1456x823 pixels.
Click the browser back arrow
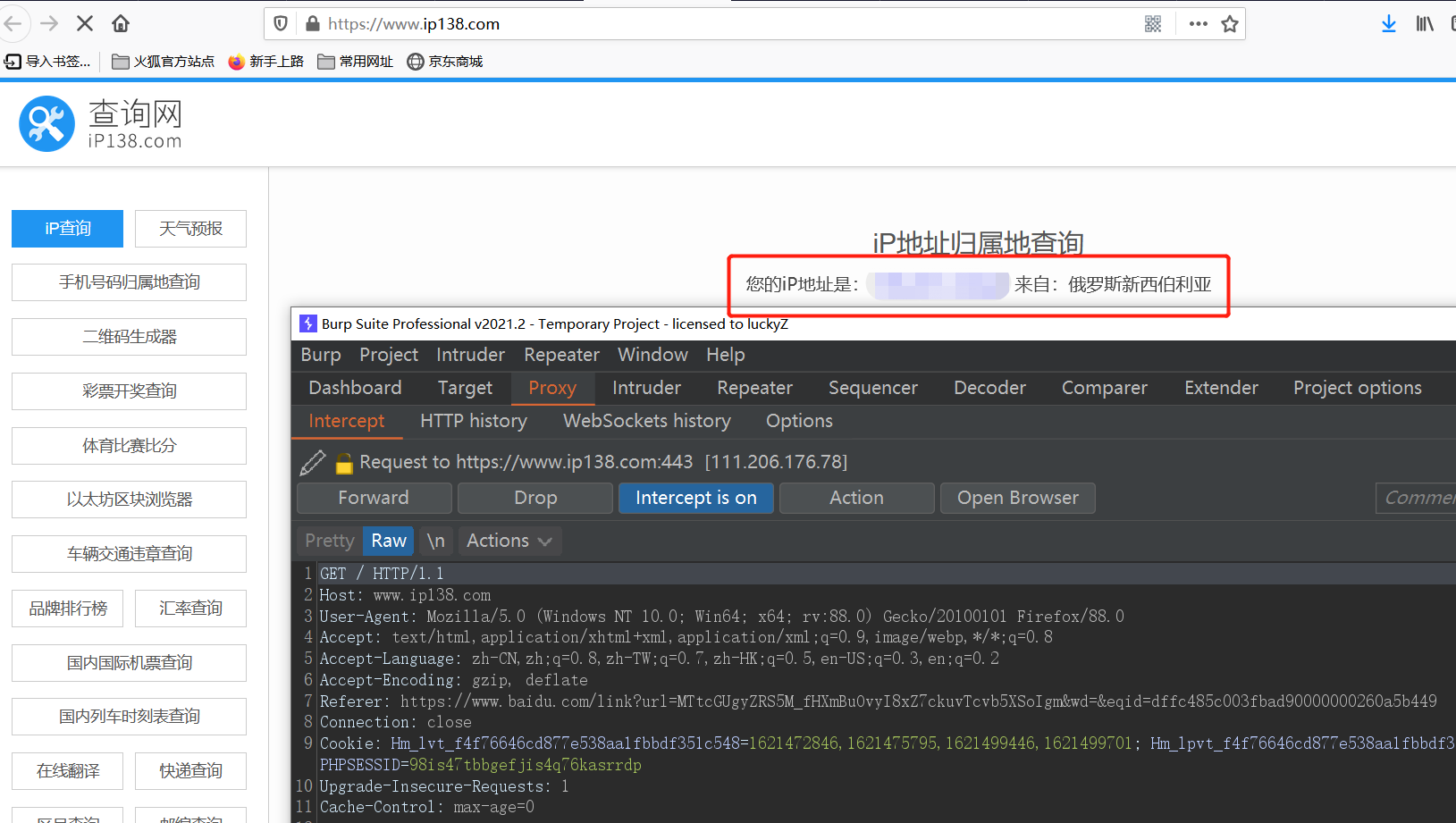click(13, 23)
